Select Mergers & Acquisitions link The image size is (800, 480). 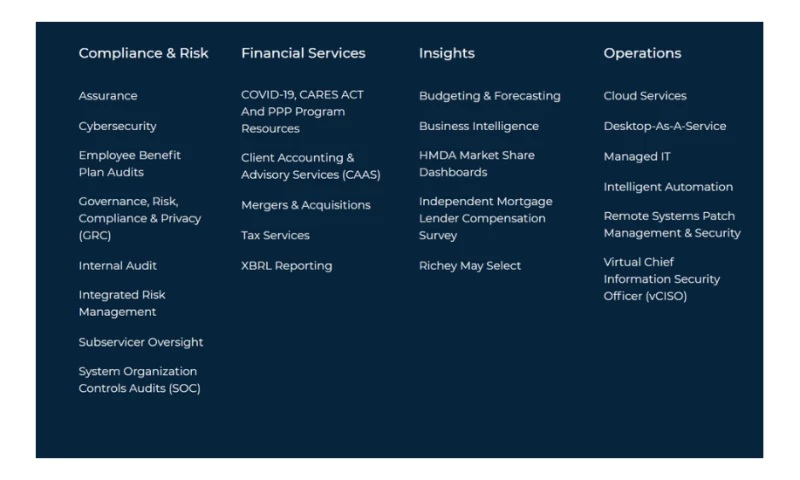pyautogui.click(x=305, y=205)
